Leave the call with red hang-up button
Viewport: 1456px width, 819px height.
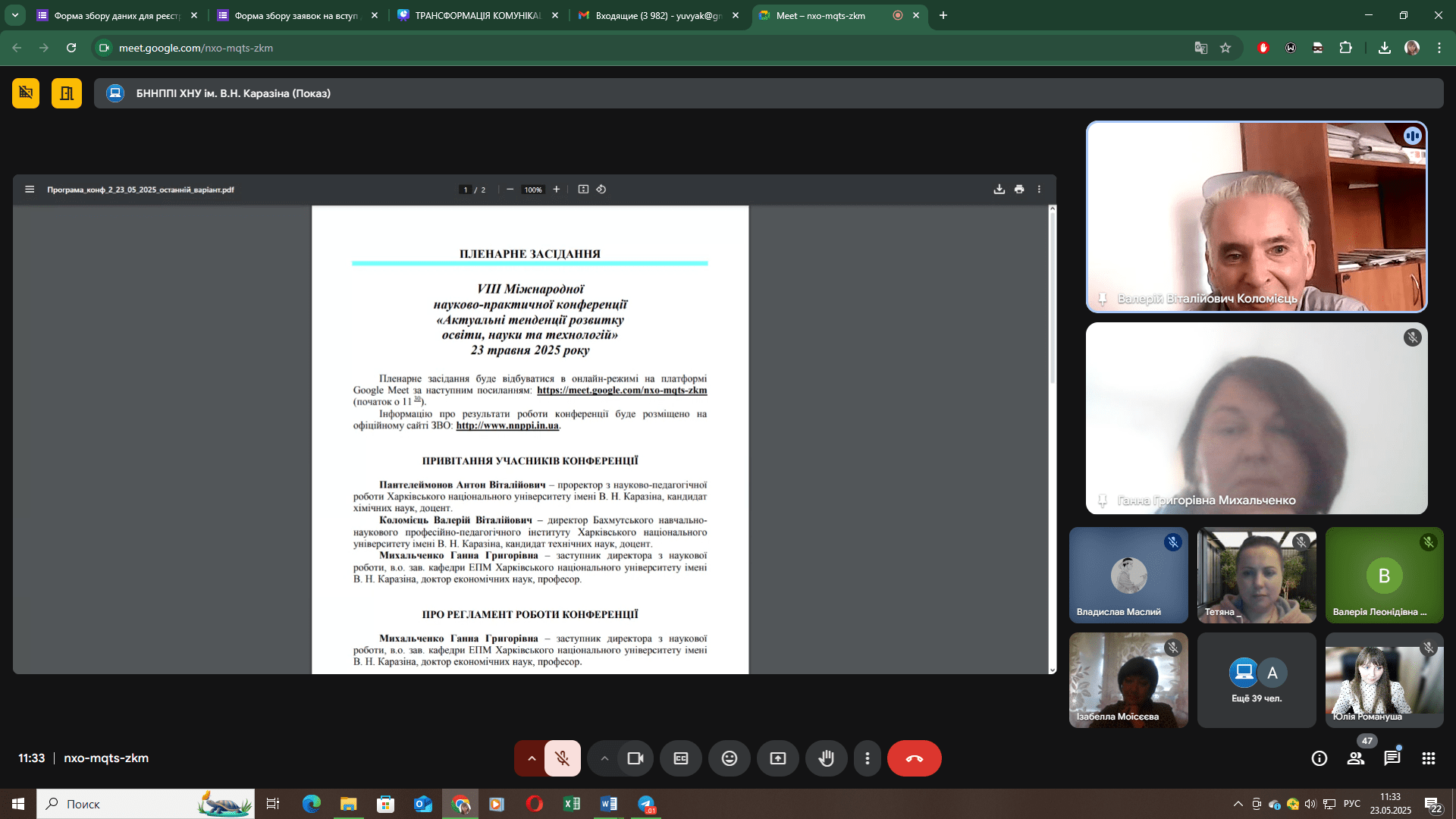[914, 758]
